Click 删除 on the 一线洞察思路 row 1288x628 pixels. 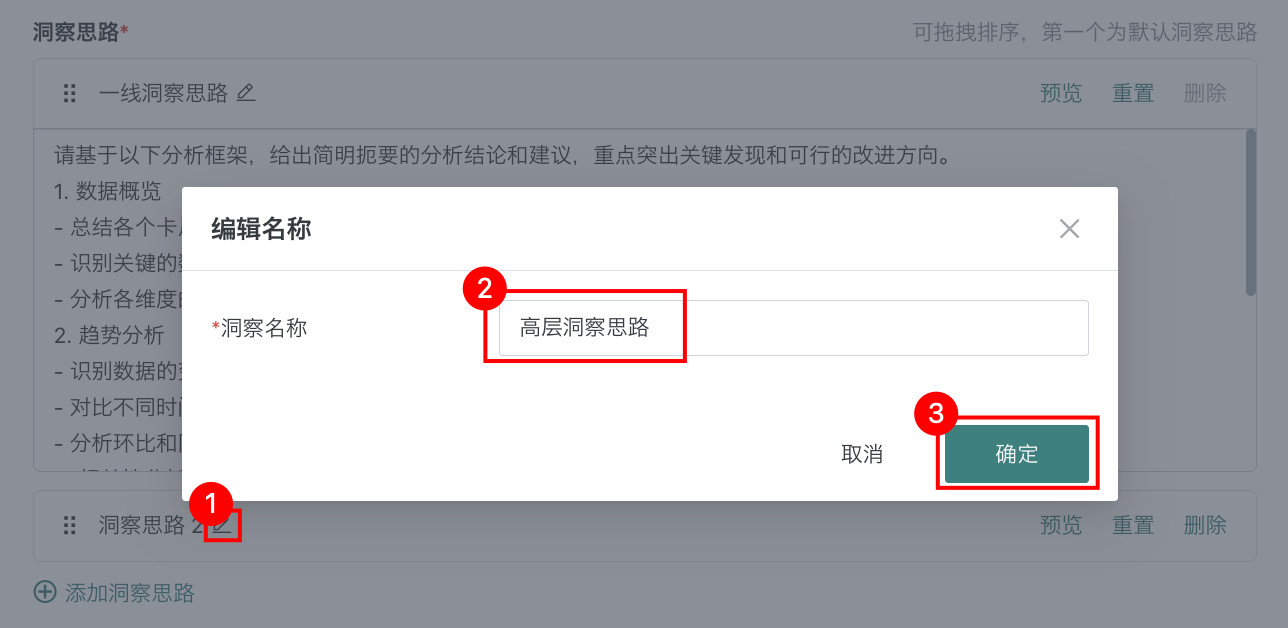click(x=1205, y=94)
